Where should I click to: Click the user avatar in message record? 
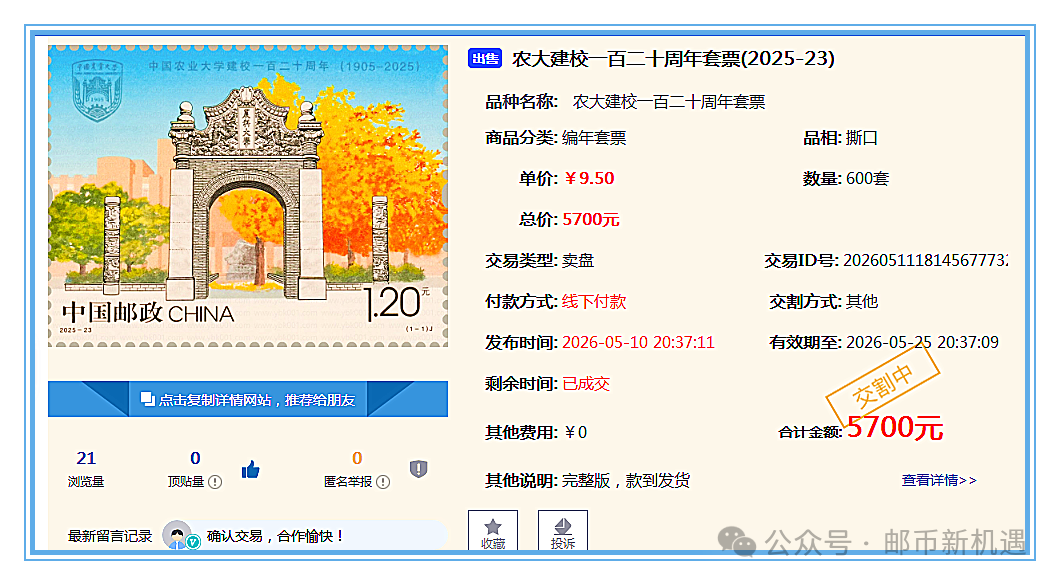point(178,535)
